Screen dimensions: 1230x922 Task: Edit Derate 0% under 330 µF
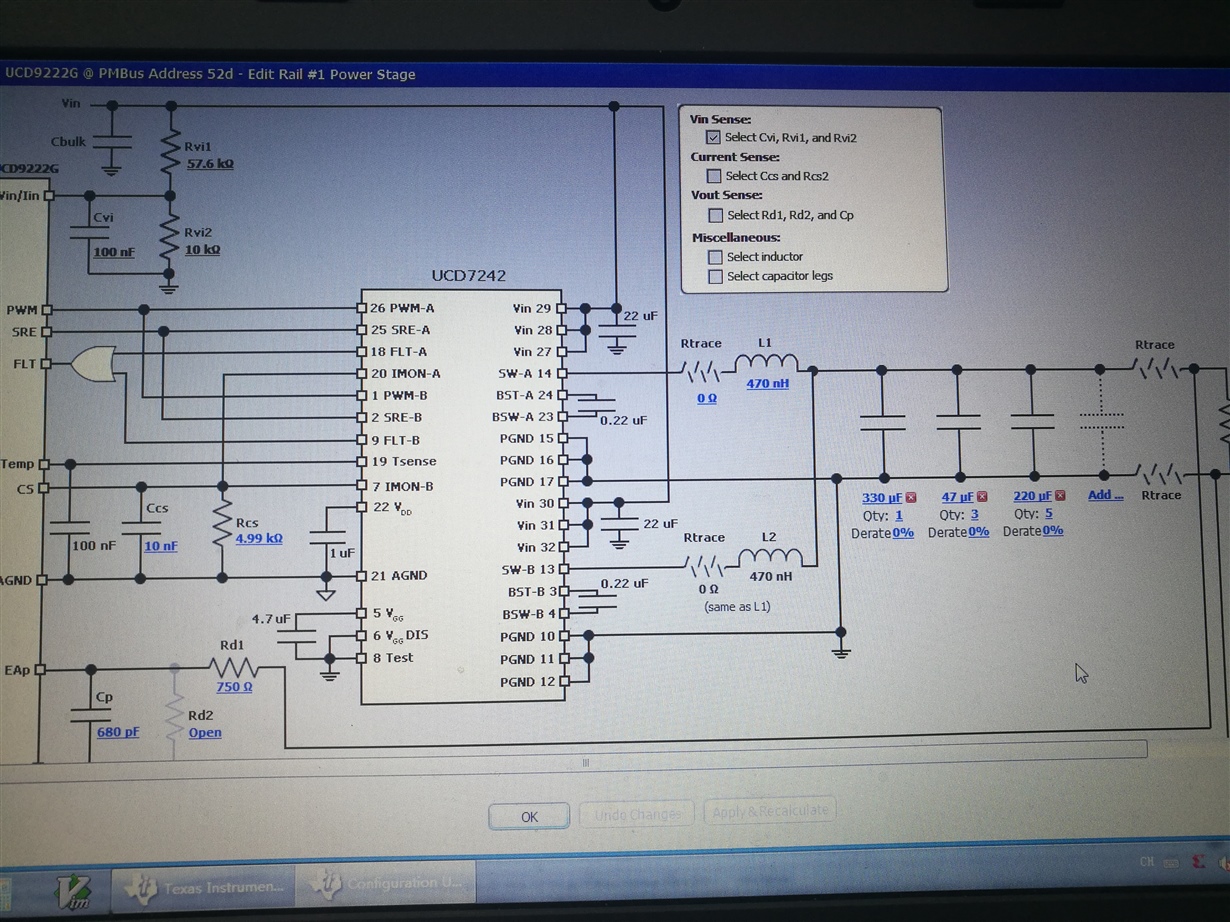click(903, 533)
